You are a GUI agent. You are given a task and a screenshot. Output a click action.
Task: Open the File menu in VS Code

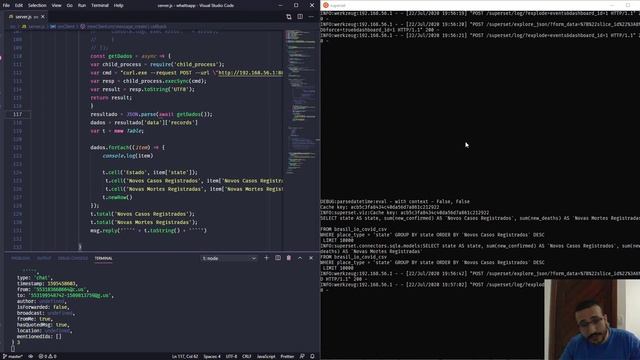coord(6,5)
